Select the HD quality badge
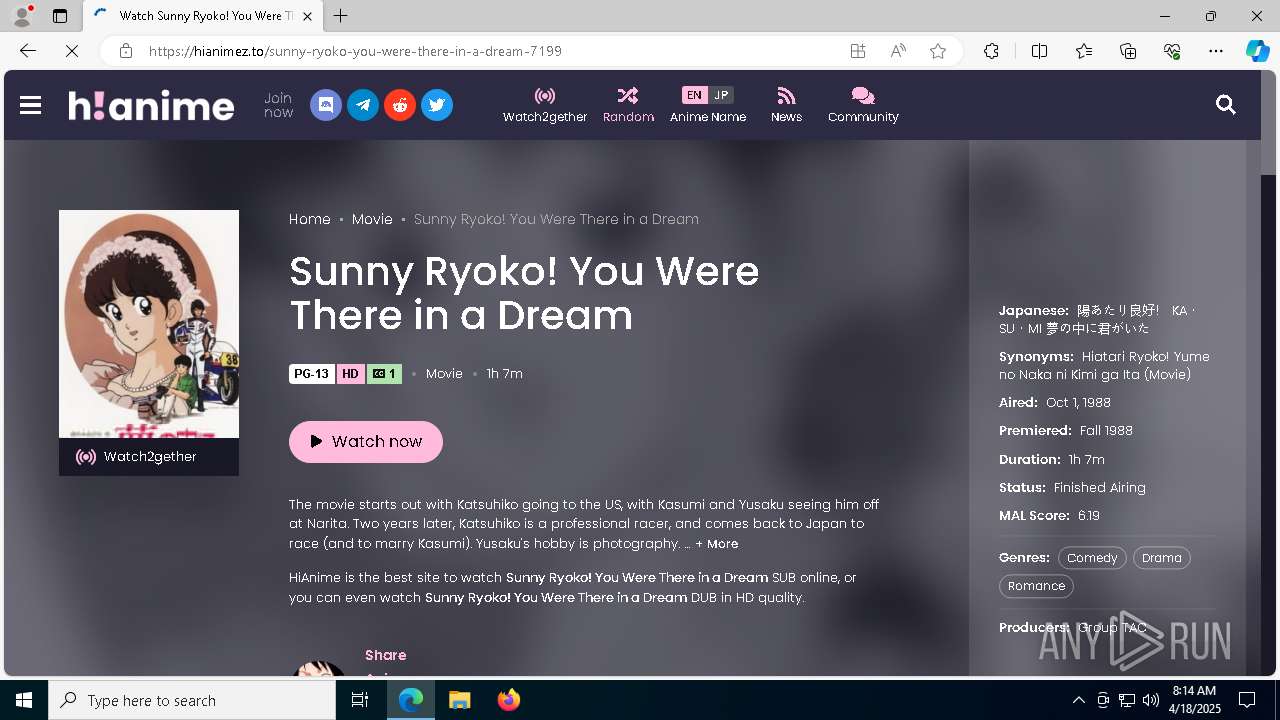 click(350, 374)
